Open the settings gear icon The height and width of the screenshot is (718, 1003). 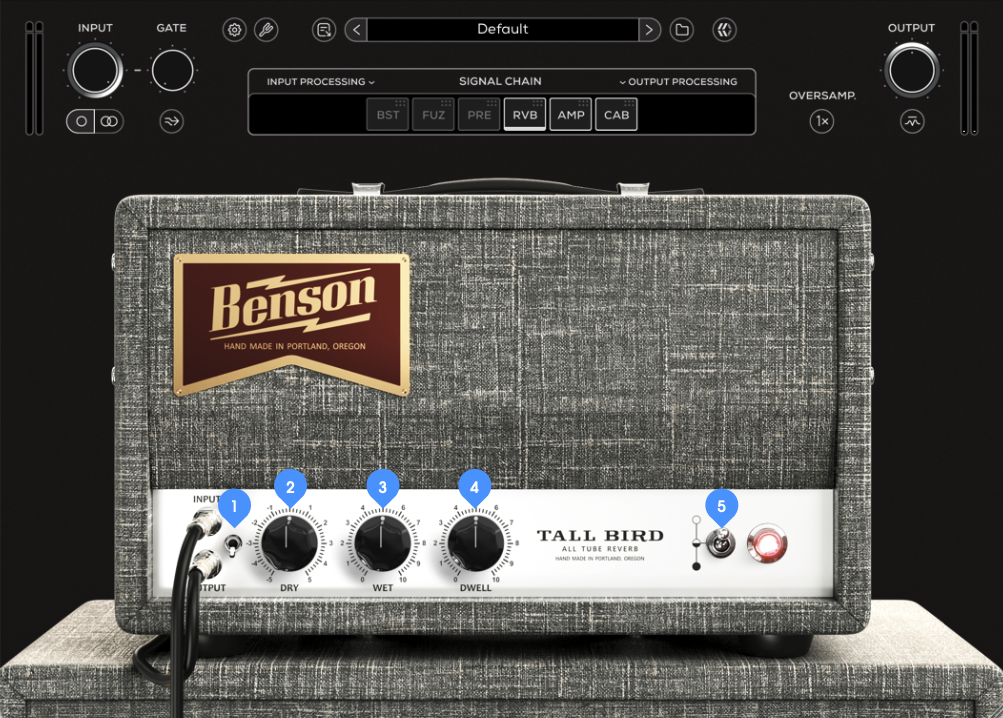(x=234, y=30)
